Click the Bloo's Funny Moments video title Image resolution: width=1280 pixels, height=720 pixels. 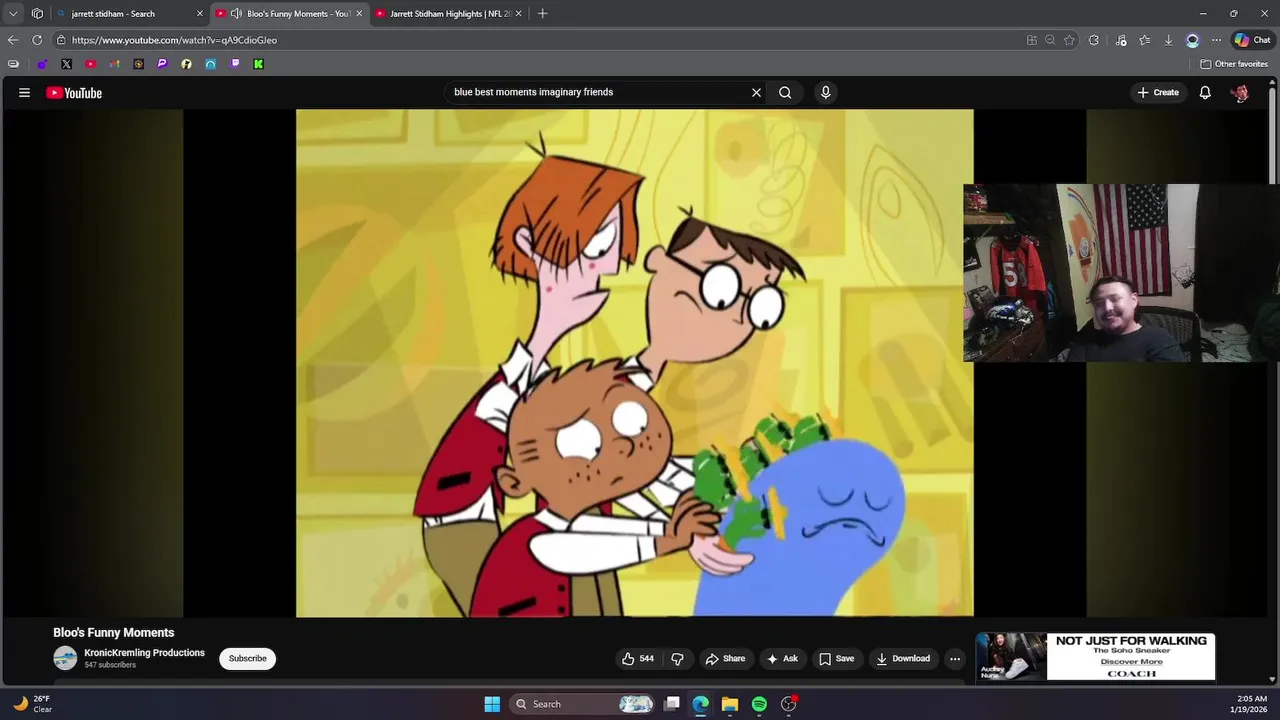[x=113, y=633]
